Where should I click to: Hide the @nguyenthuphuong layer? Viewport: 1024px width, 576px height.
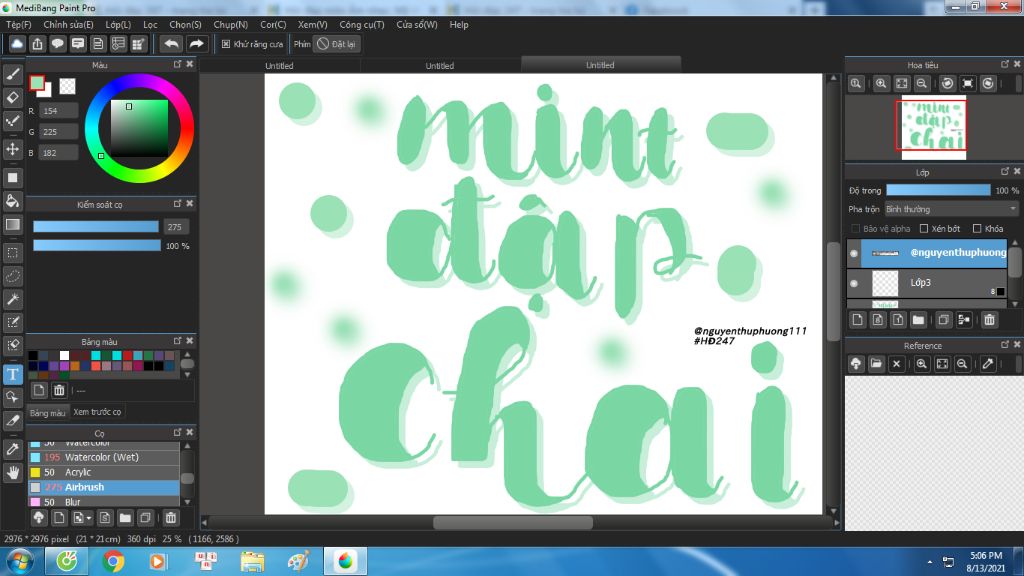point(854,253)
